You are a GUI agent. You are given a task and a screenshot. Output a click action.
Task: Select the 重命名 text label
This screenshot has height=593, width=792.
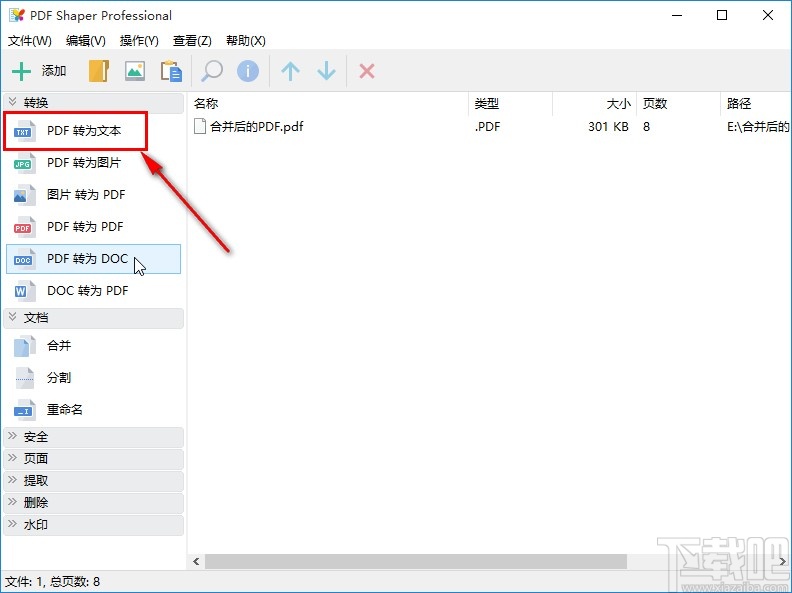(x=65, y=410)
